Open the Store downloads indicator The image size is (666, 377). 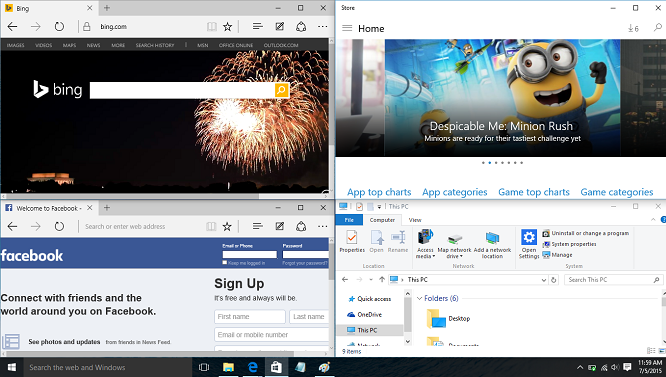[633, 28]
